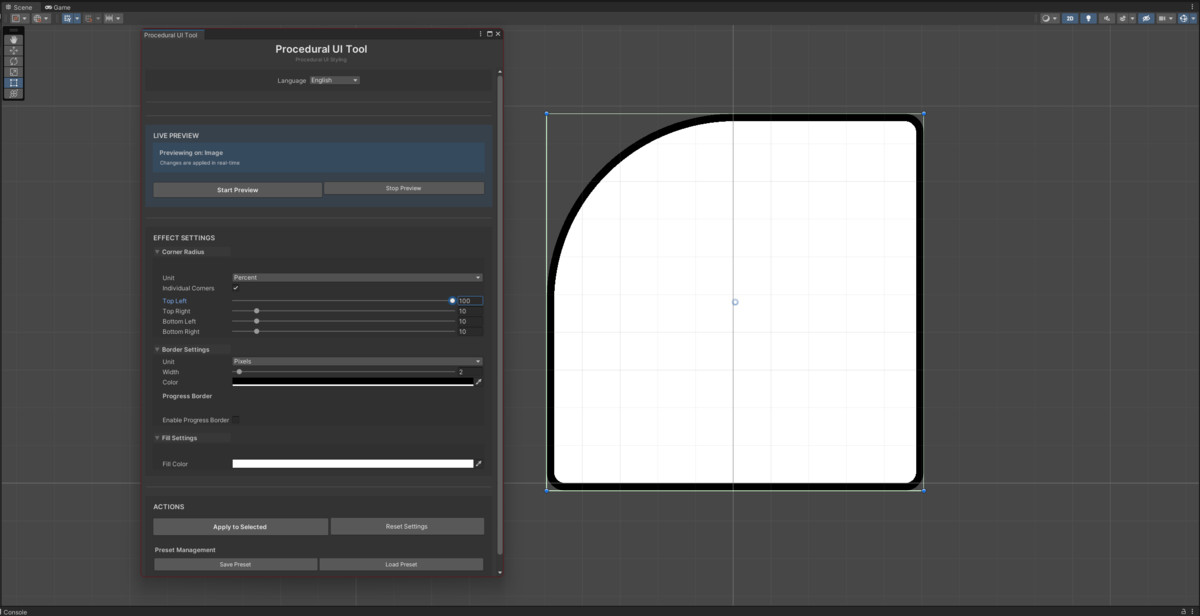Select the Hand tool in the toolbar
This screenshot has height=616, width=1200.
[12, 40]
